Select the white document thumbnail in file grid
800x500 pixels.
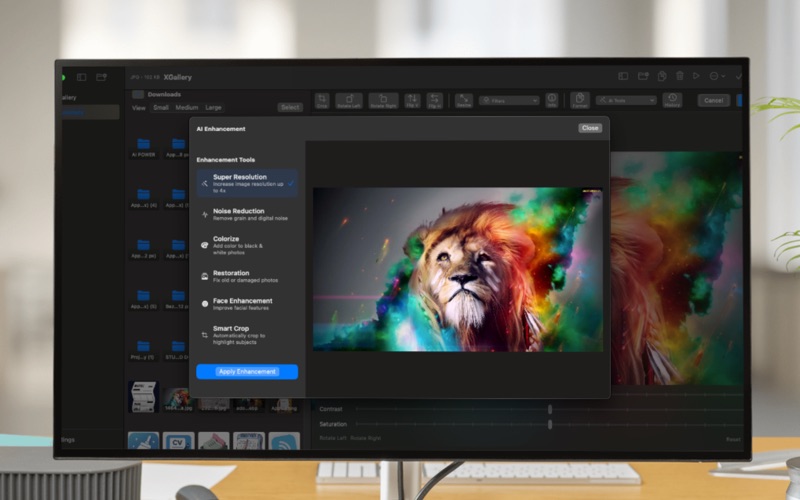click(x=143, y=396)
